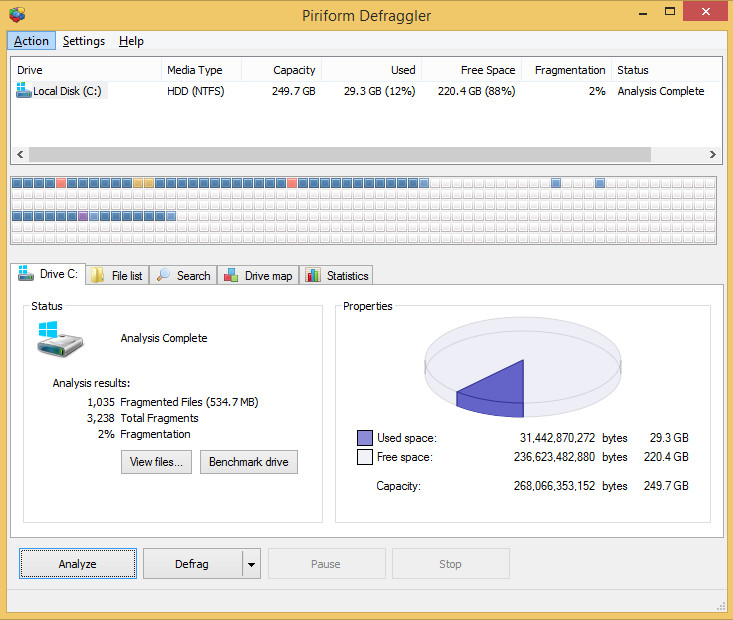The width and height of the screenshot is (733, 620).
Task: Close the Piriform Defraggler window
Action: [705, 11]
